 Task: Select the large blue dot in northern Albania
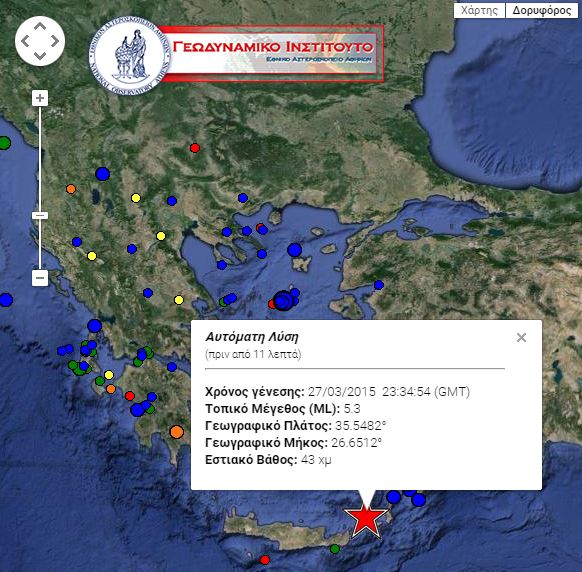(103, 174)
